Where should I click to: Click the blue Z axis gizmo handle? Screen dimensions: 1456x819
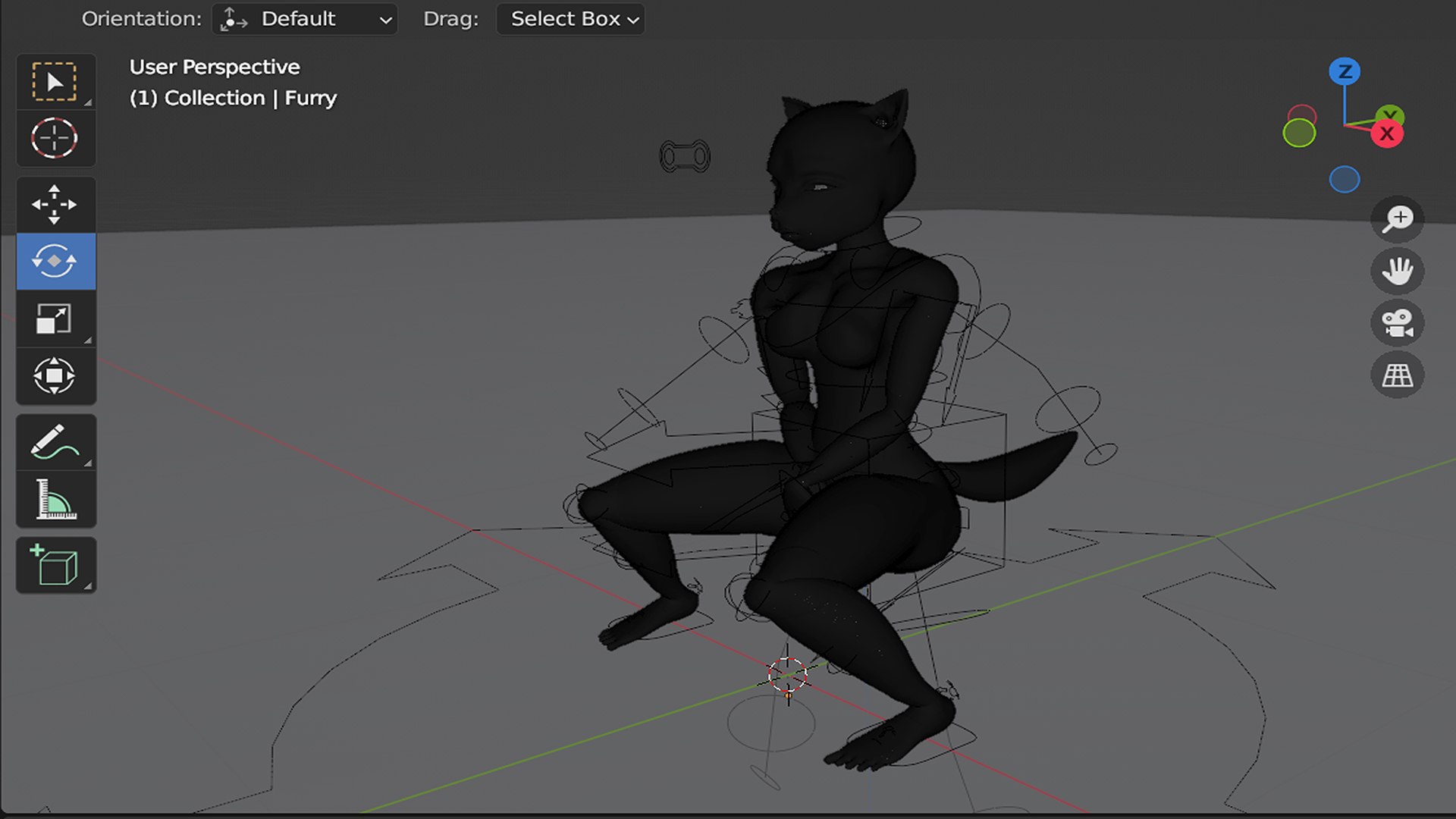(x=1345, y=71)
